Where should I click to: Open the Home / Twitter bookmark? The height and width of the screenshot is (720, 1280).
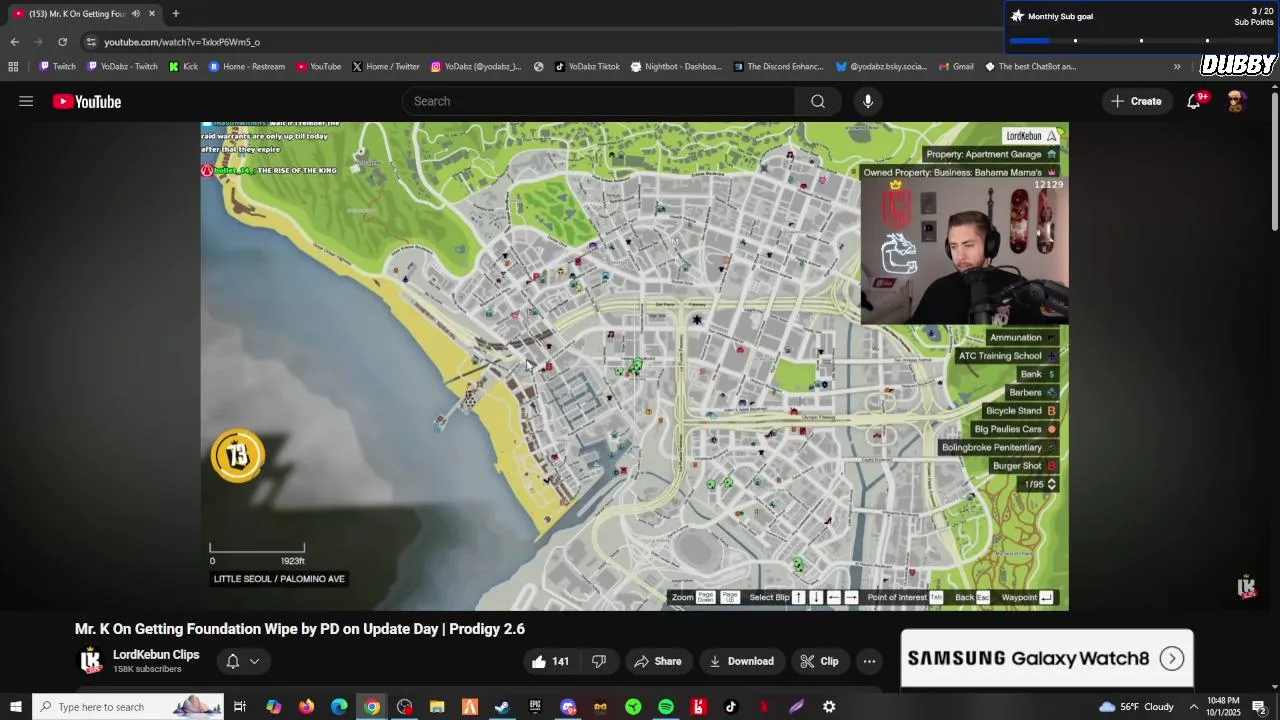coord(385,67)
